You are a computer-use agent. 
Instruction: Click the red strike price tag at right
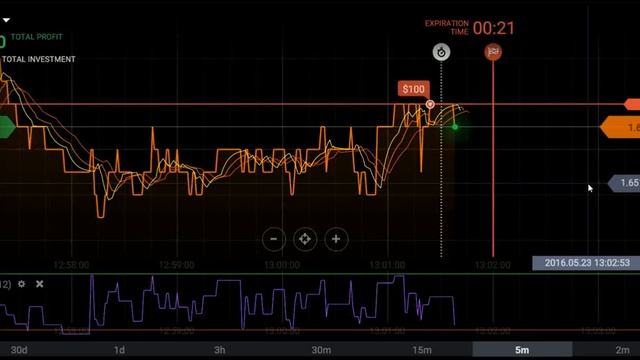click(x=632, y=104)
